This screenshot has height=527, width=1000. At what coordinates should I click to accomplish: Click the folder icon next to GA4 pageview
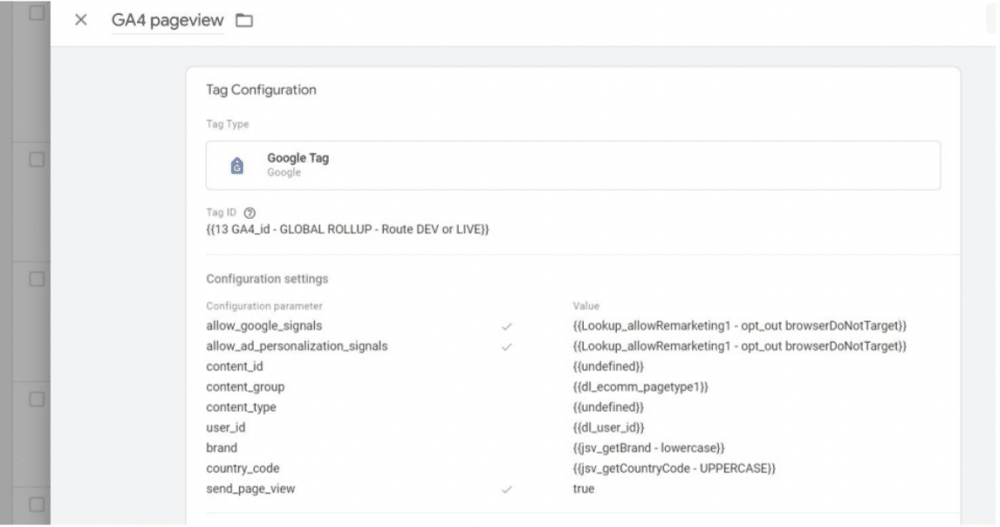click(244, 20)
